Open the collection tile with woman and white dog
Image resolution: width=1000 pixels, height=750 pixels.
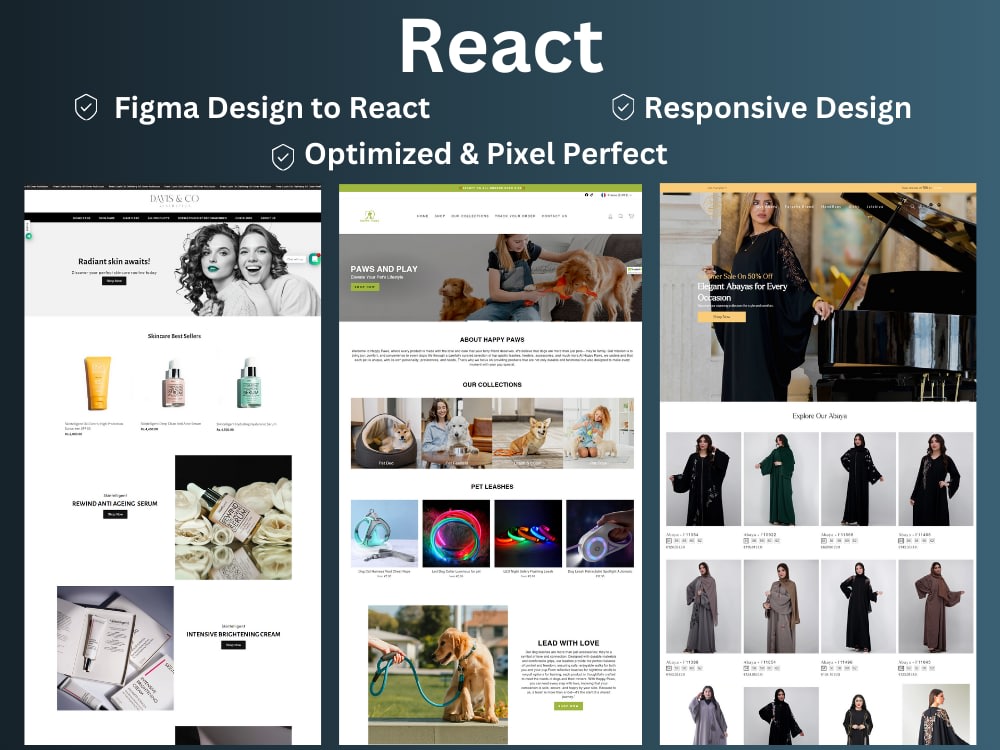(x=457, y=433)
